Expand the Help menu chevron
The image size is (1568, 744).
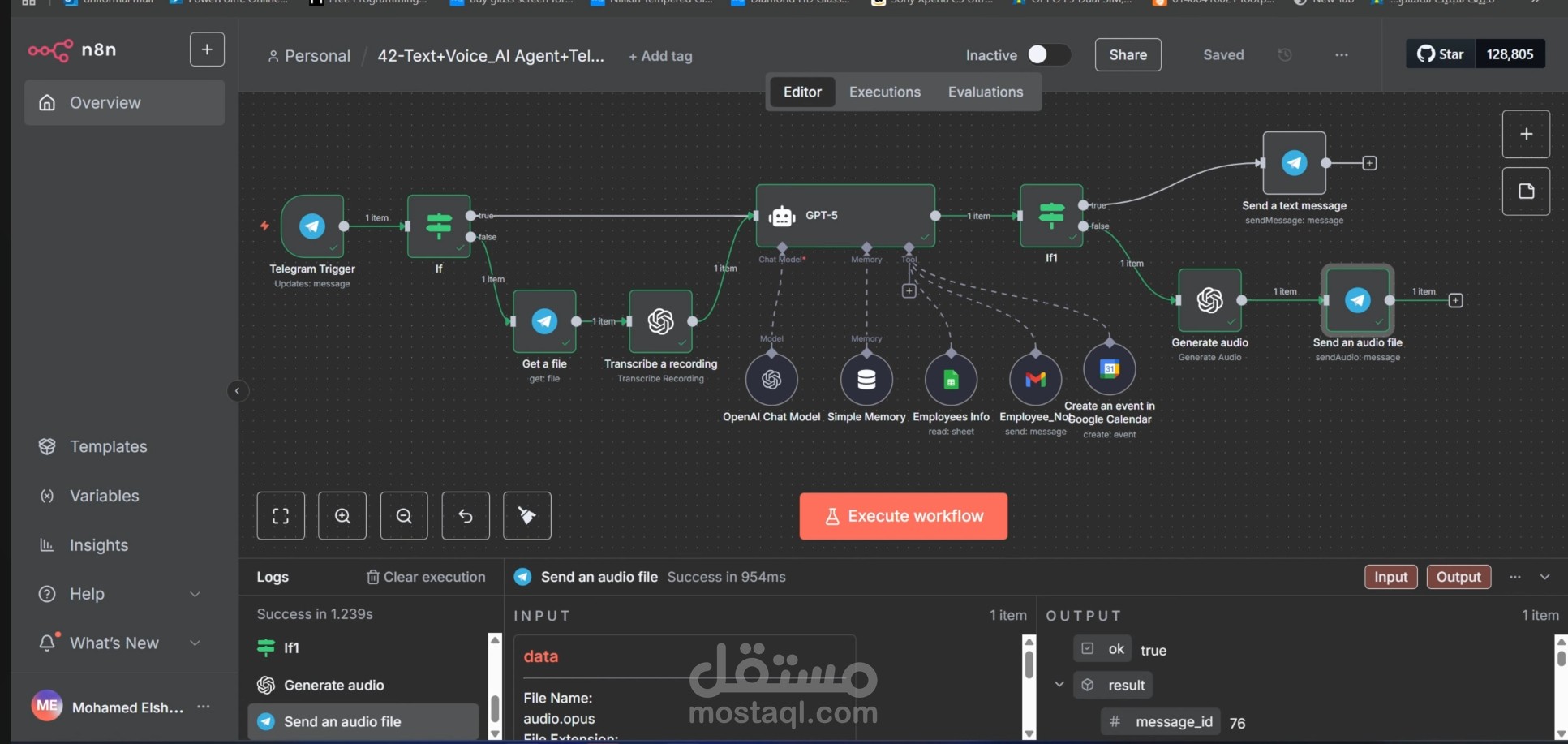(195, 594)
